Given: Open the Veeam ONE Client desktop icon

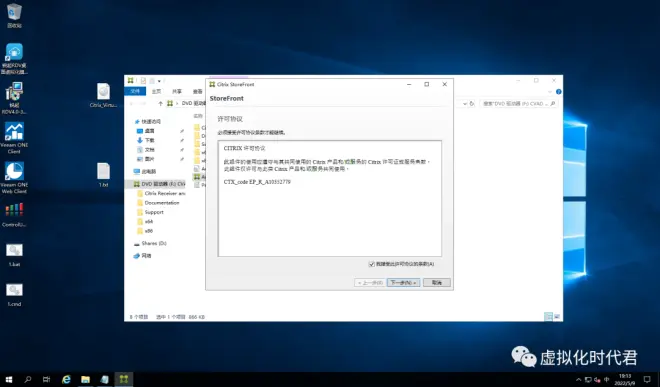Looking at the screenshot, I should coord(14,137).
